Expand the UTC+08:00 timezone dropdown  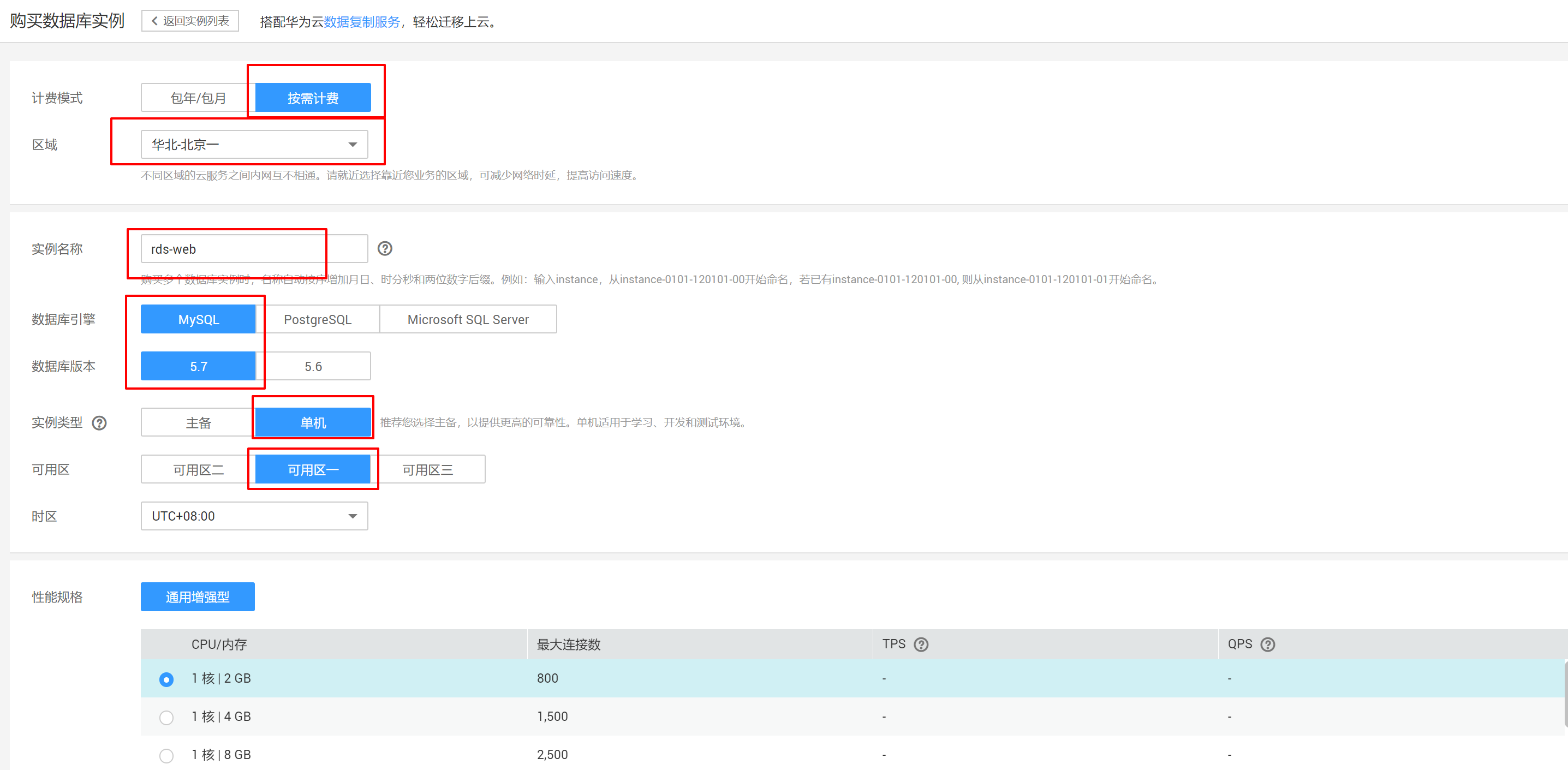254,516
